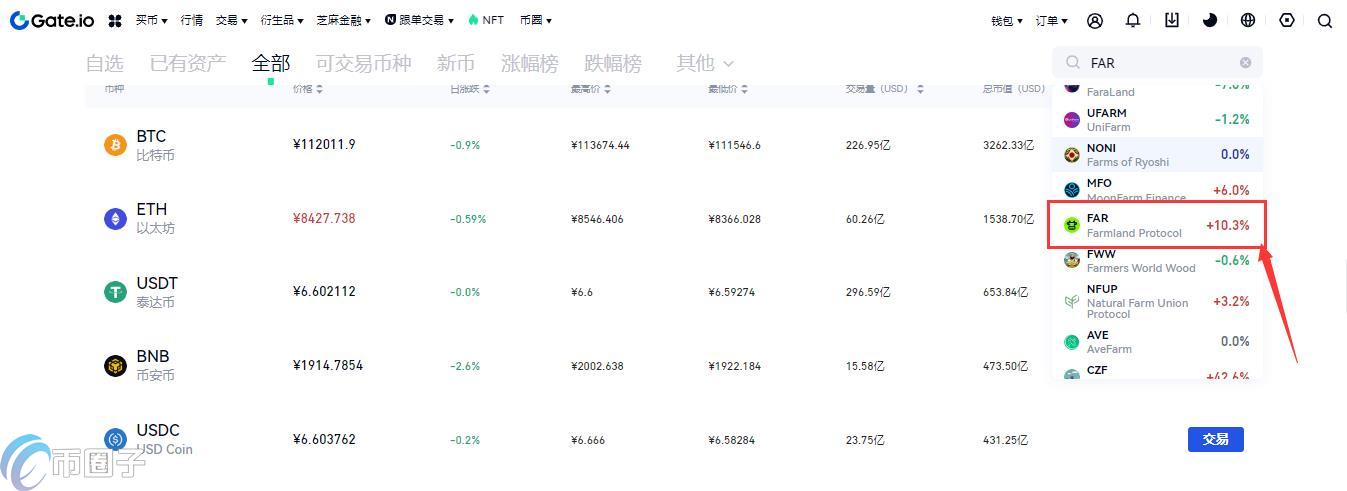Click USDT price ¥6.602112

click(324, 292)
